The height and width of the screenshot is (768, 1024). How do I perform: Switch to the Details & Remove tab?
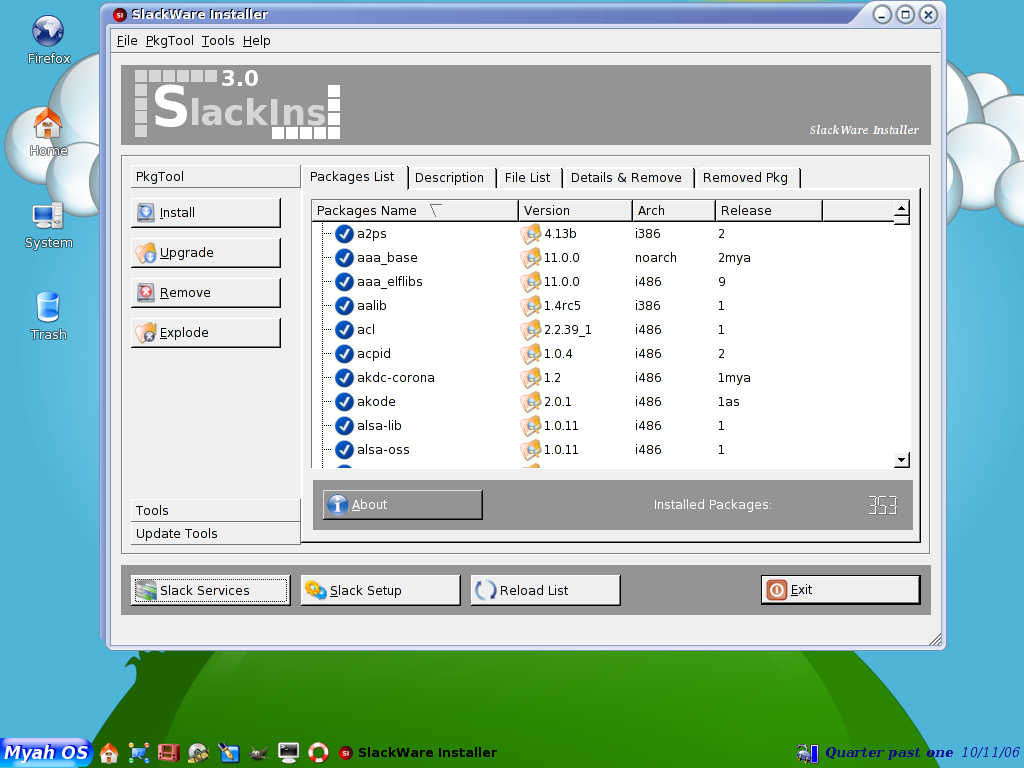[x=626, y=178]
